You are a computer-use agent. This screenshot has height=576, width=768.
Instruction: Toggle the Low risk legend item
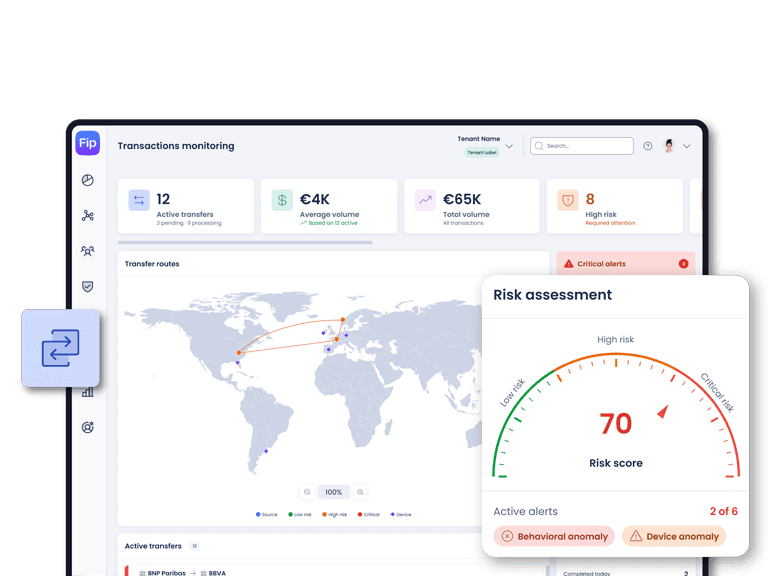[x=300, y=514]
